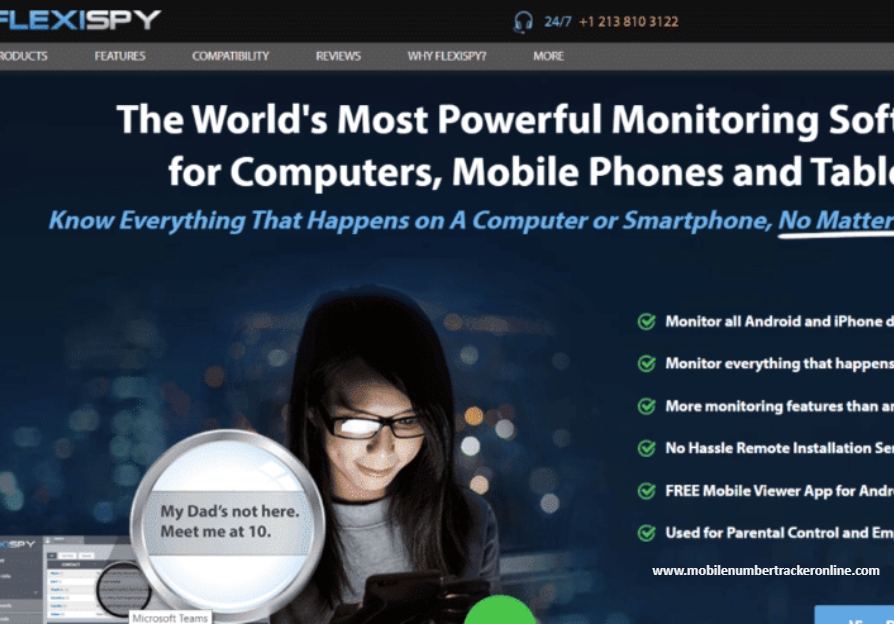Click the green checkmark beside Monitor all Android

[x=647, y=322]
